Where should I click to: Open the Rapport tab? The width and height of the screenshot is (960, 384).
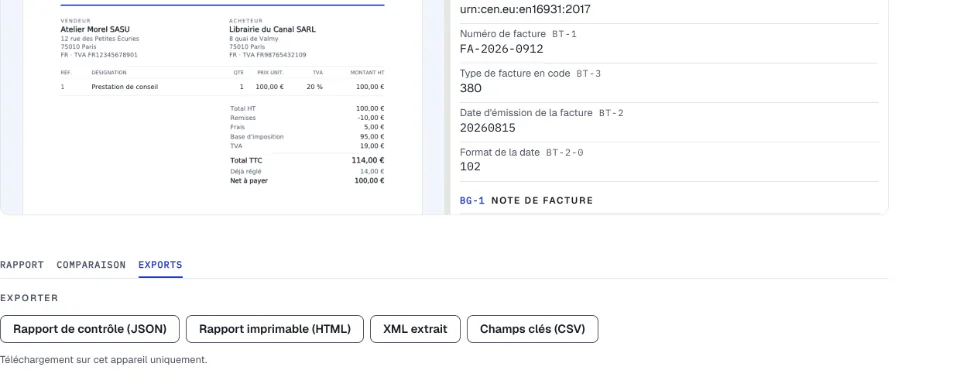click(21, 265)
